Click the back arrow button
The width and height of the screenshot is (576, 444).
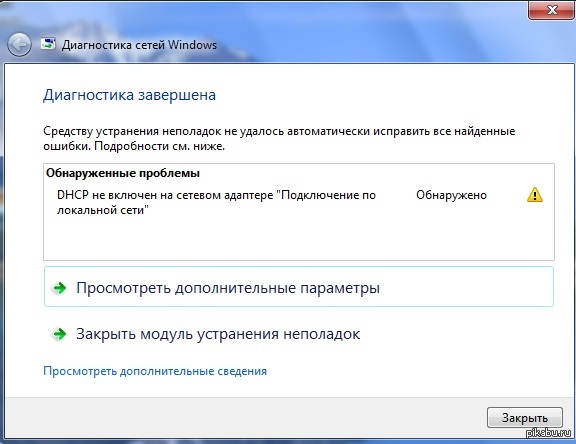click(x=19, y=45)
